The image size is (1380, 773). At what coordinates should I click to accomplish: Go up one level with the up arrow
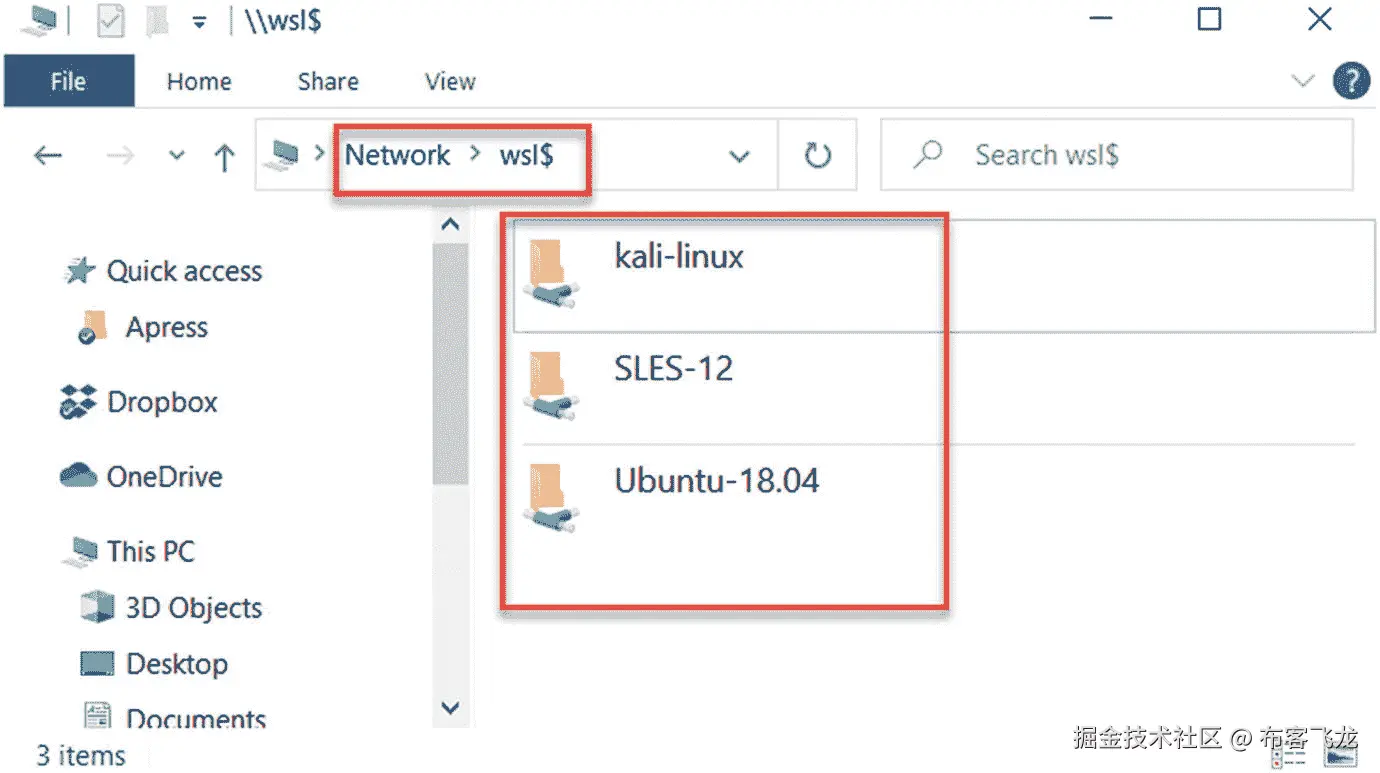pyautogui.click(x=224, y=156)
